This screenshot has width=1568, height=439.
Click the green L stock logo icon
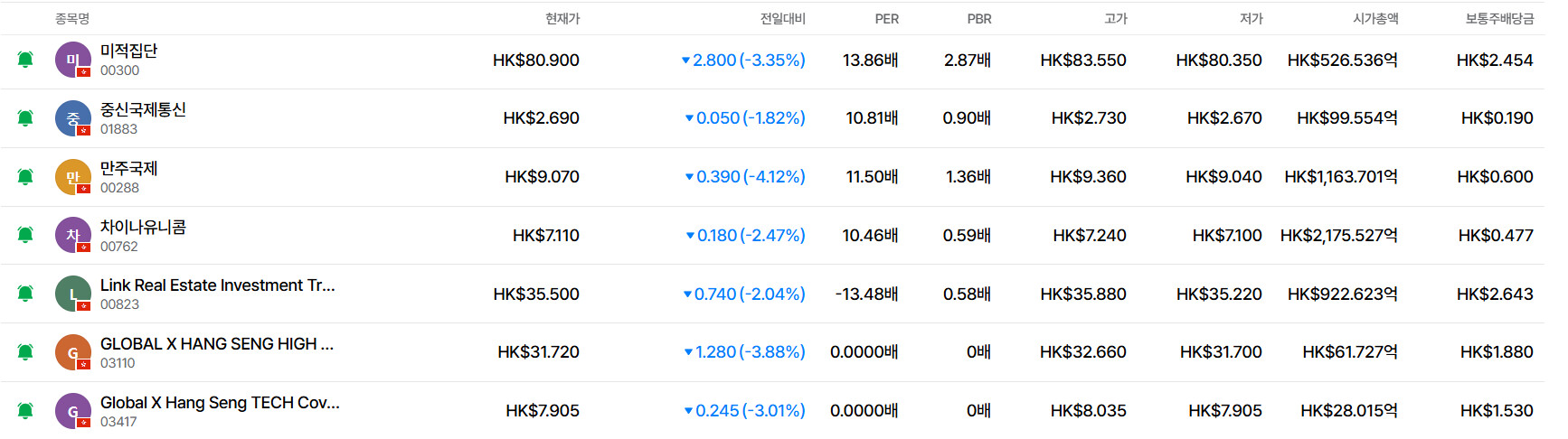[72, 294]
